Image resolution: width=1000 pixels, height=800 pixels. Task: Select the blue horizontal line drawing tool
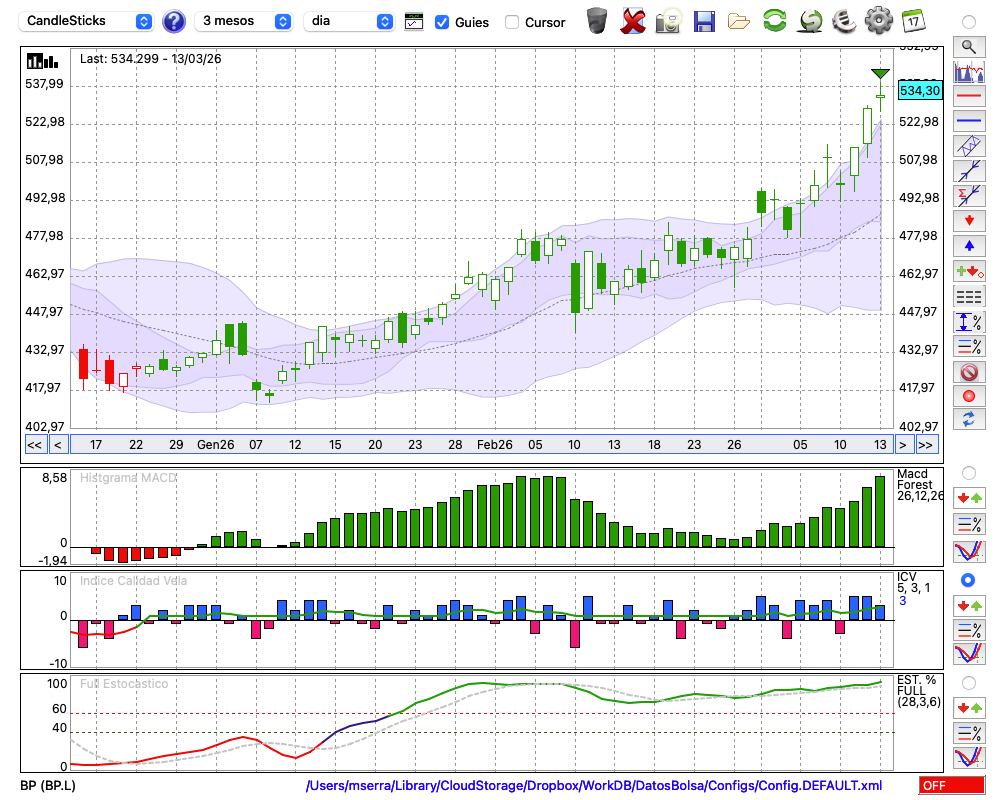[x=968, y=121]
